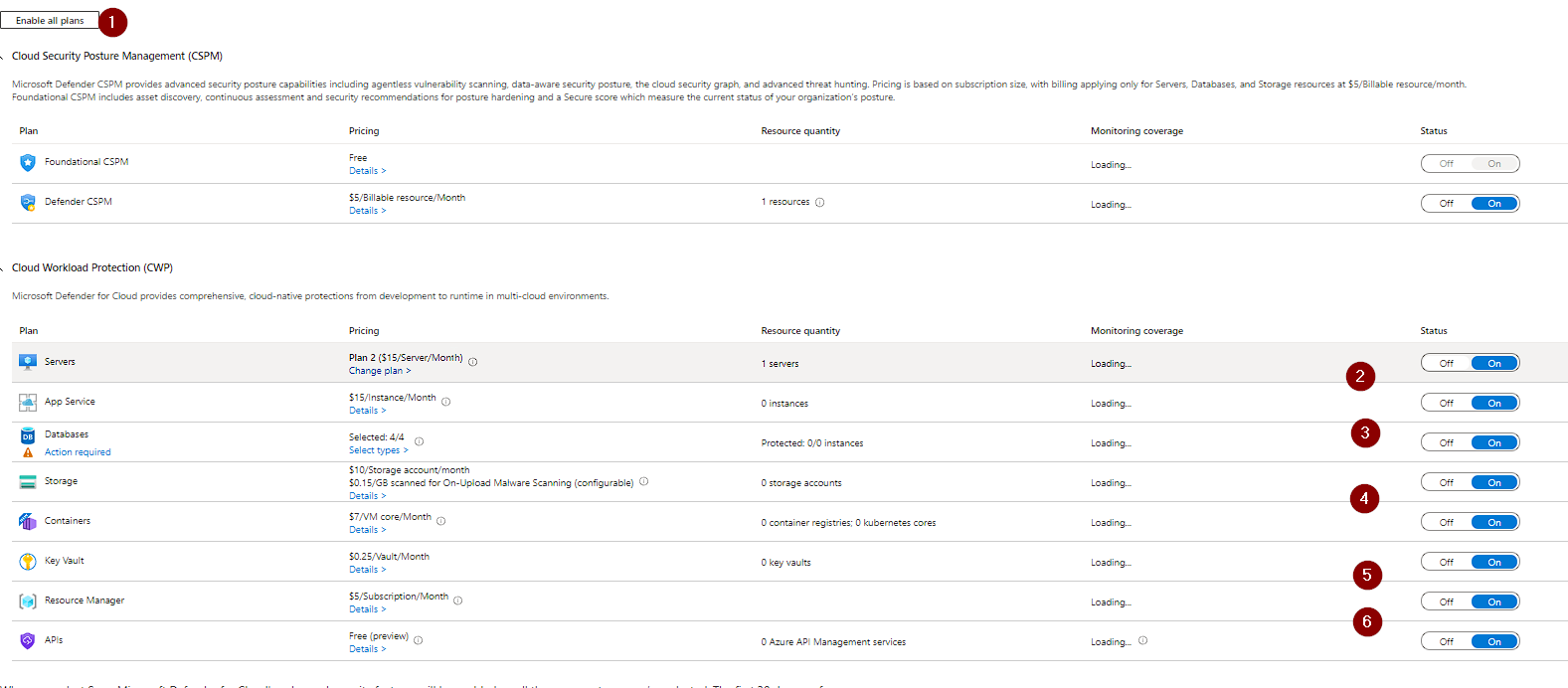1568x688 pixels.
Task: Click the Key Vault plan icon
Action: (28, 561)
